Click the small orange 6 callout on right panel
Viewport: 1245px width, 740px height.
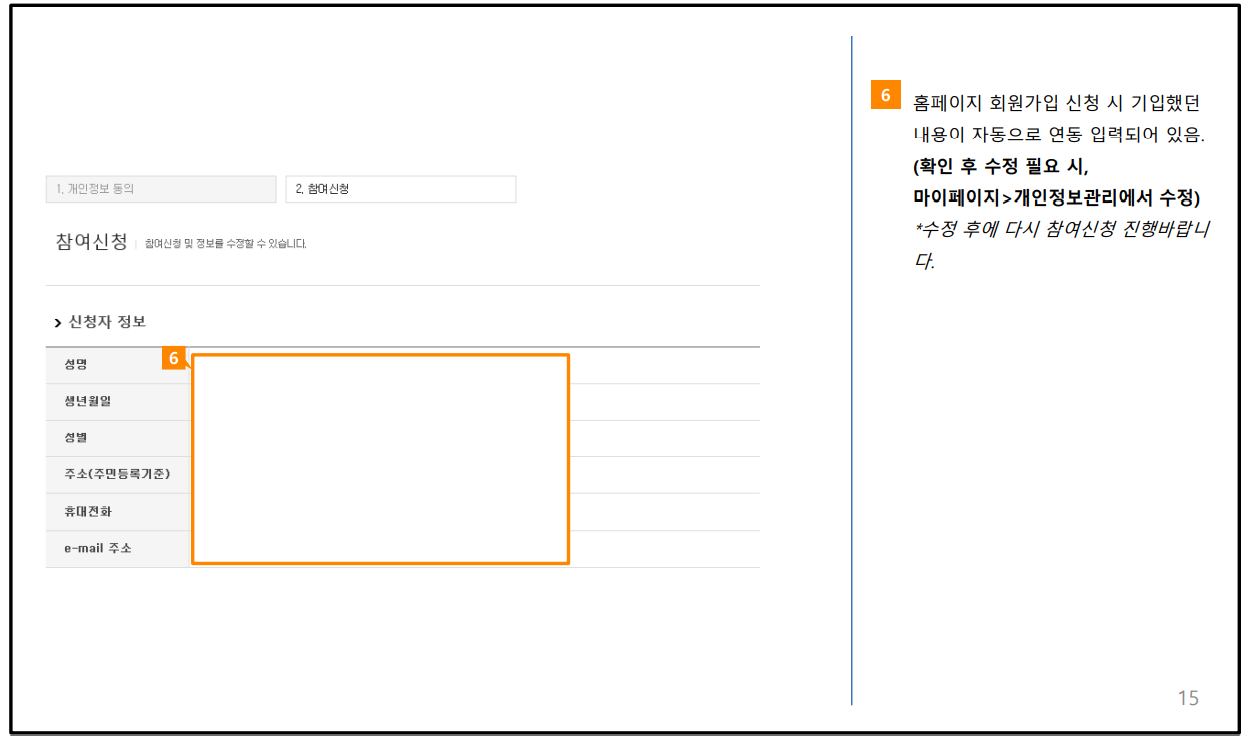pos(884,92)
